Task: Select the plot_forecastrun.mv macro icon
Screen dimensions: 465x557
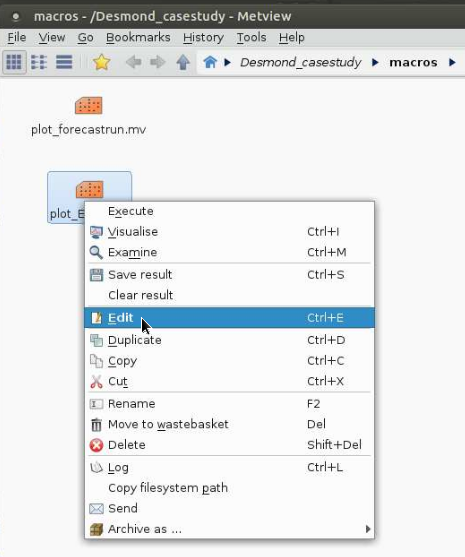Action: 88,106
